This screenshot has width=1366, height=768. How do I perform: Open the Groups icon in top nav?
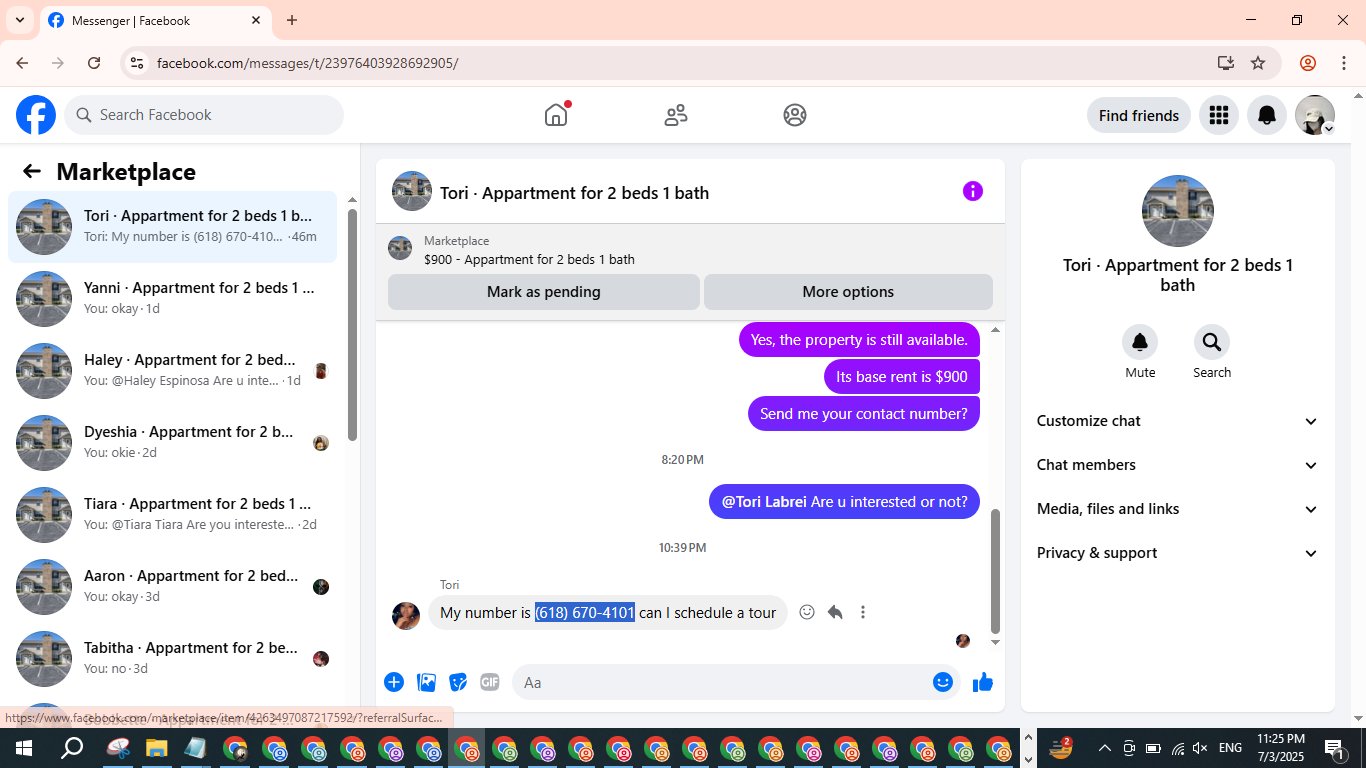(x=795, y=115)
